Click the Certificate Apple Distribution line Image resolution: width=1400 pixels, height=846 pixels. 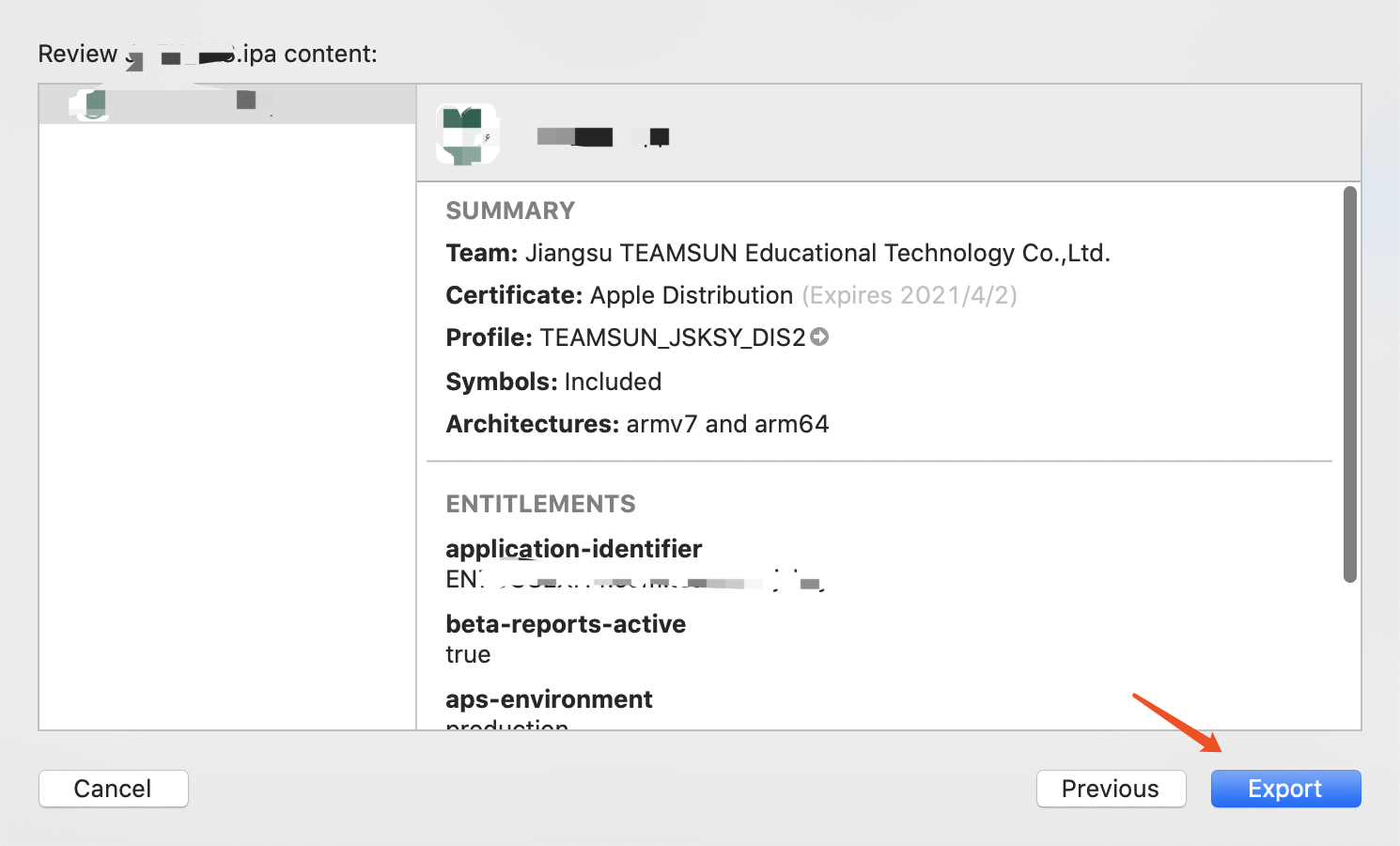tap(619, 295)
